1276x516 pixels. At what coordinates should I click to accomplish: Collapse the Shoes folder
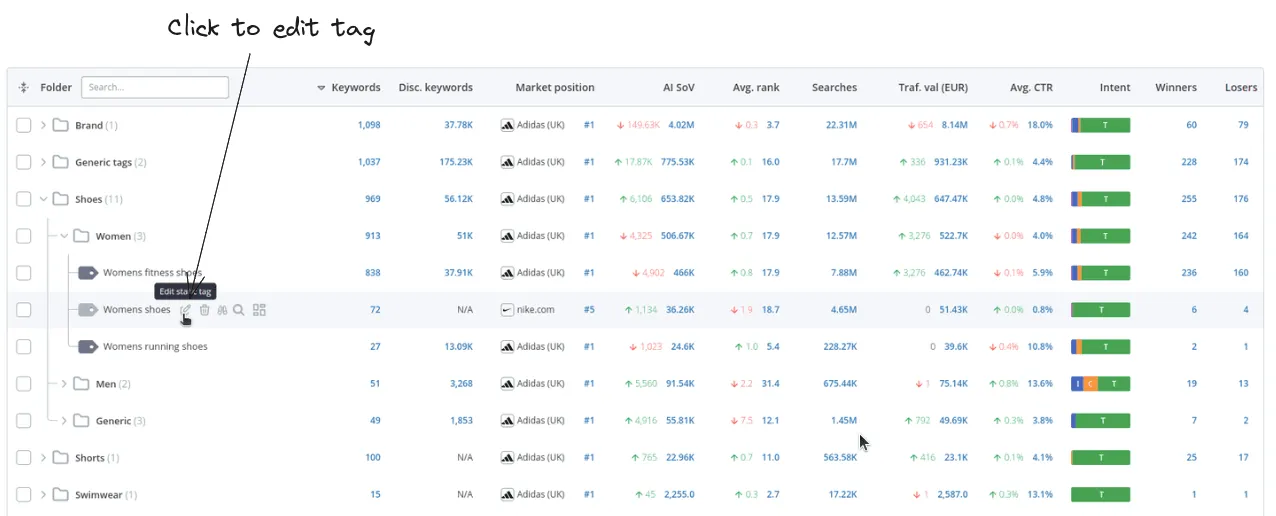pos(43,199)
